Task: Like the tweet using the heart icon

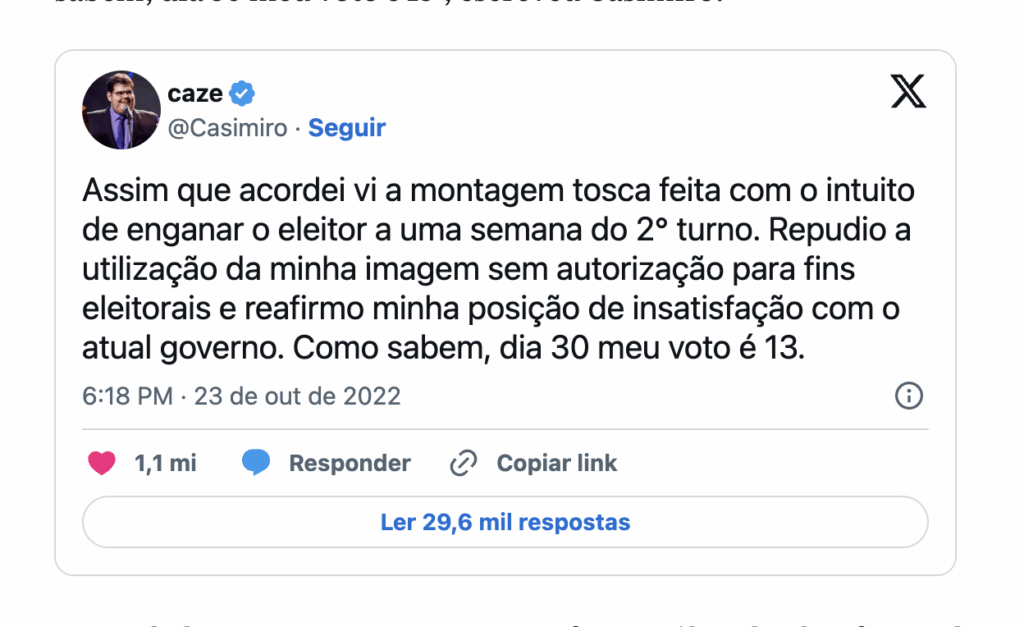Action: (x=100, y=463)
